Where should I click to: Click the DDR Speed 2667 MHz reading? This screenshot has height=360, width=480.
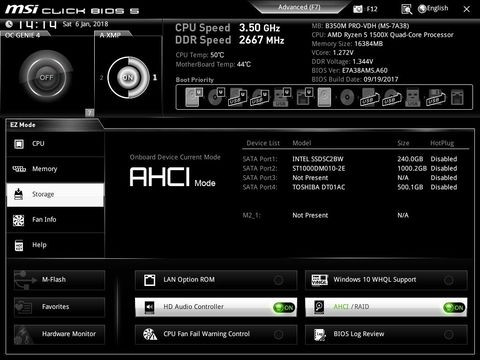(x=230, y=40)
